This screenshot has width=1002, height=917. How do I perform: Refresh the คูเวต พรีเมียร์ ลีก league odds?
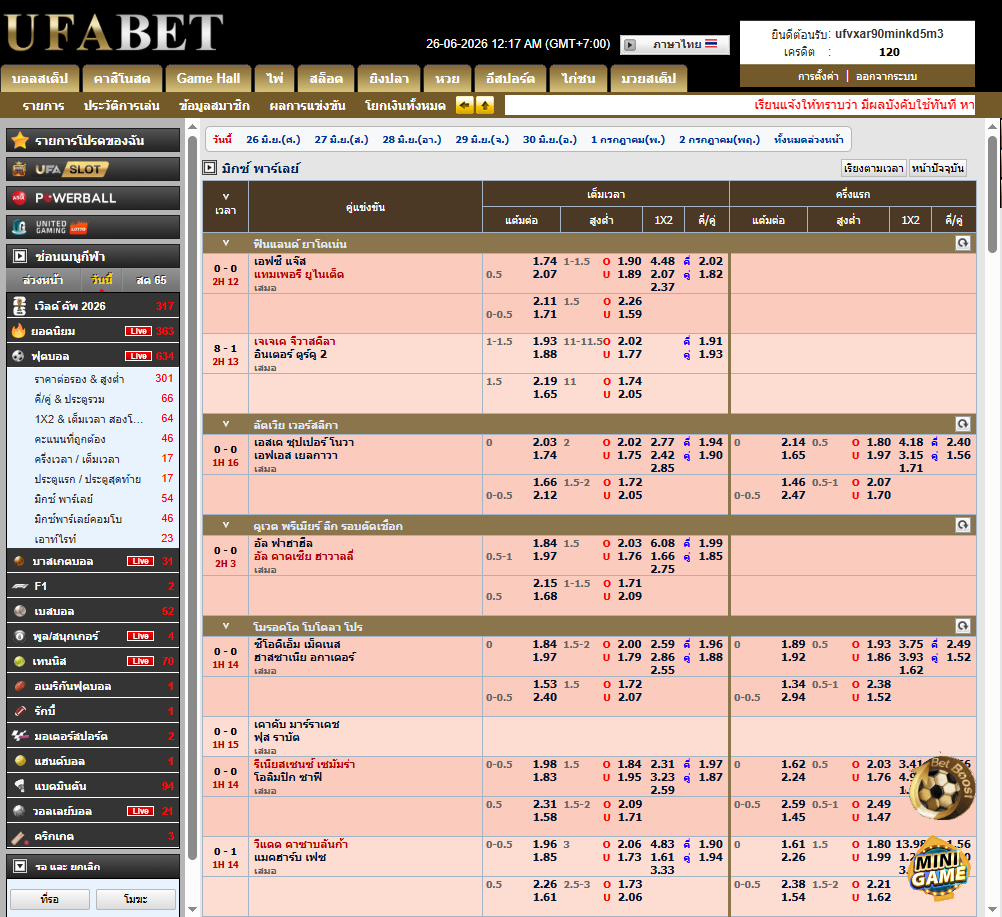point(962,525)
